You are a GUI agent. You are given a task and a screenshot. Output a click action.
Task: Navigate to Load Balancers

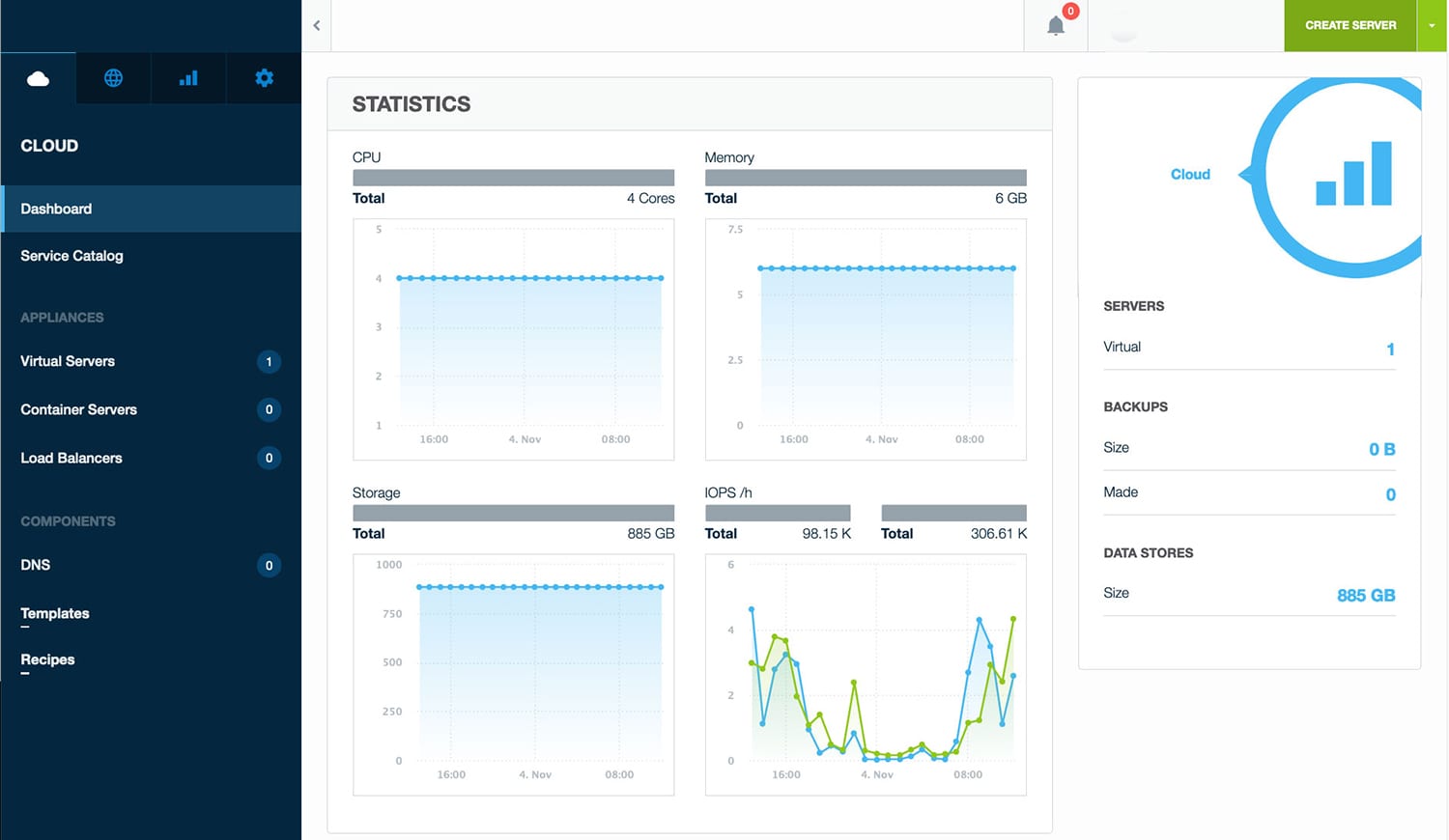71,458
